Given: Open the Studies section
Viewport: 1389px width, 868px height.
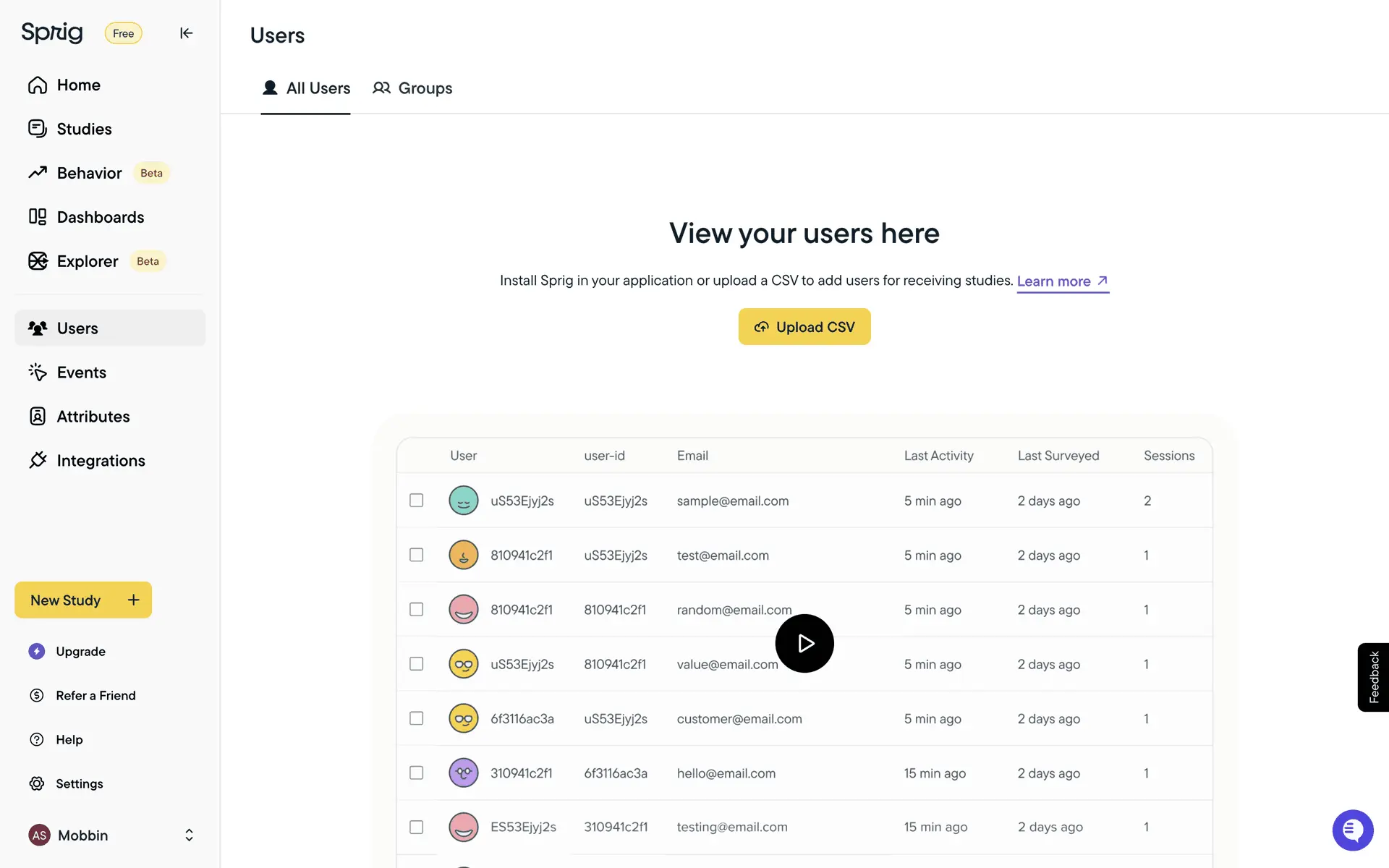Looking at the screenshot, I should coord(84,129).
